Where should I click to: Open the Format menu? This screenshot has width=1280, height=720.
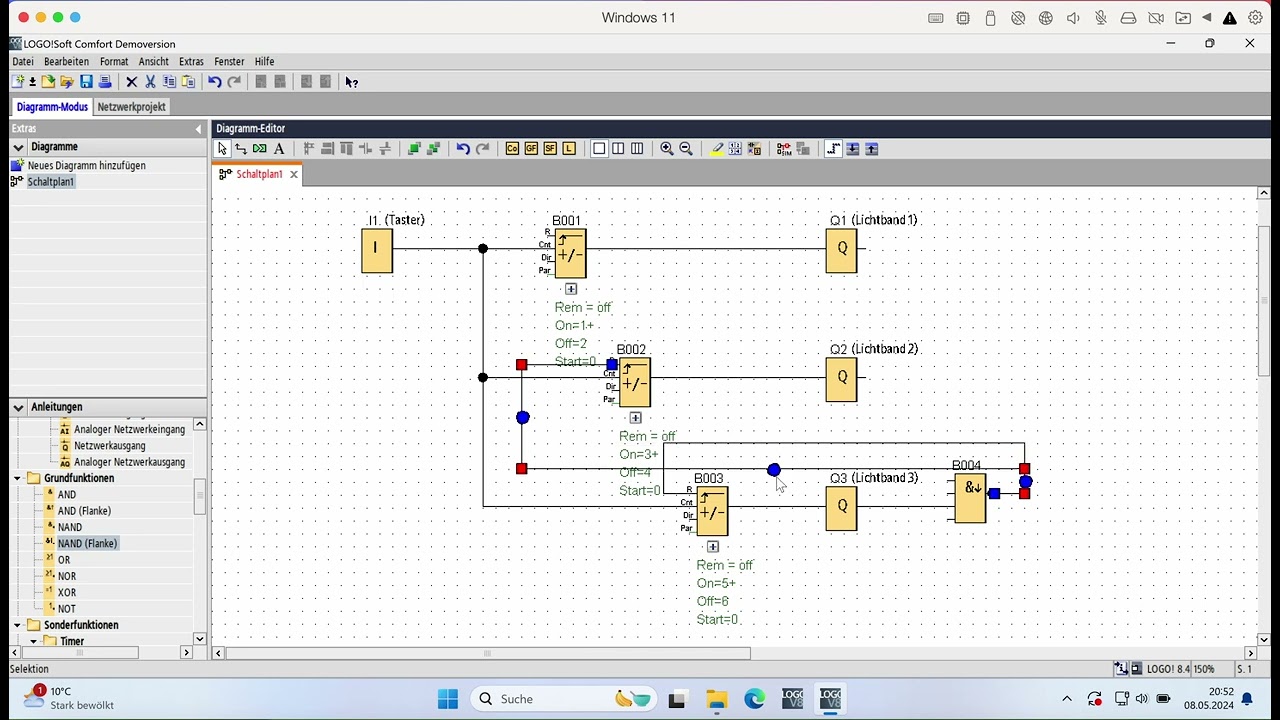coord(114,62)
